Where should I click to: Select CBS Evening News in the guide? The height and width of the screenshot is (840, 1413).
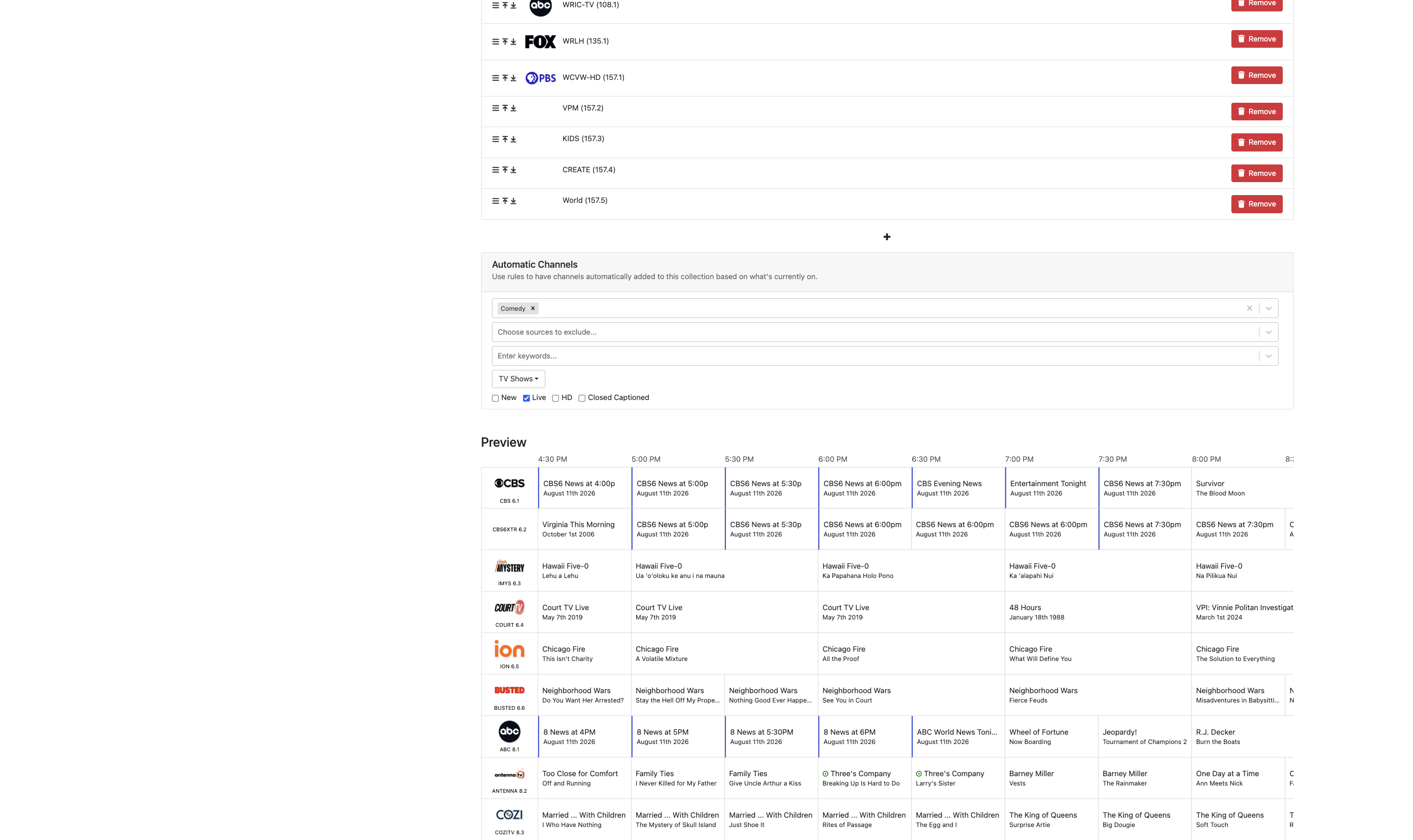click(958, 488)
